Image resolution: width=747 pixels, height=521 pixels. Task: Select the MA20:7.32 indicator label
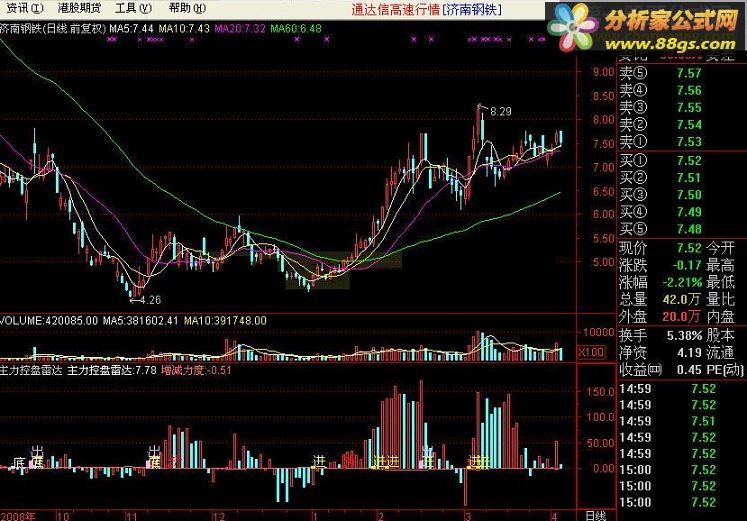(x=240, y=29)
